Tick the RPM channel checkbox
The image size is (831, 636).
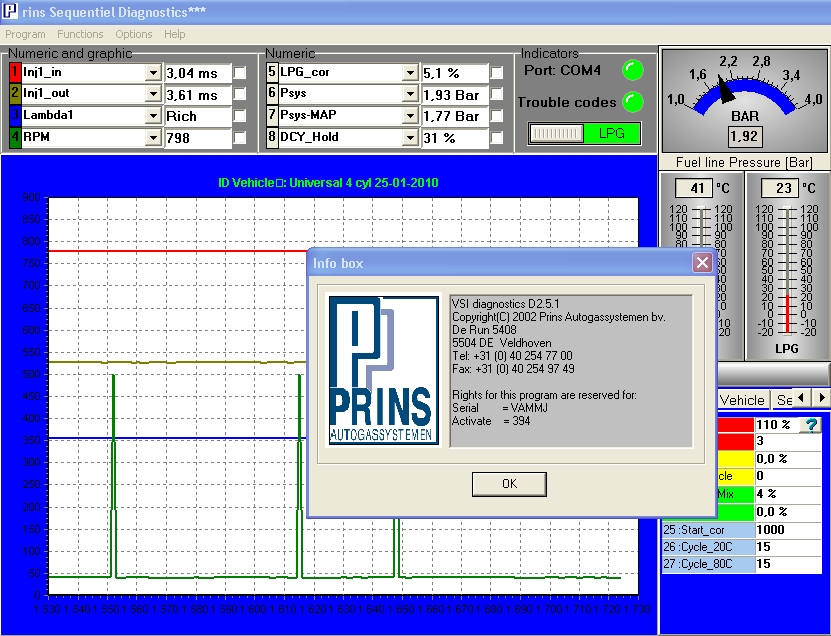(x=240, y=137)
